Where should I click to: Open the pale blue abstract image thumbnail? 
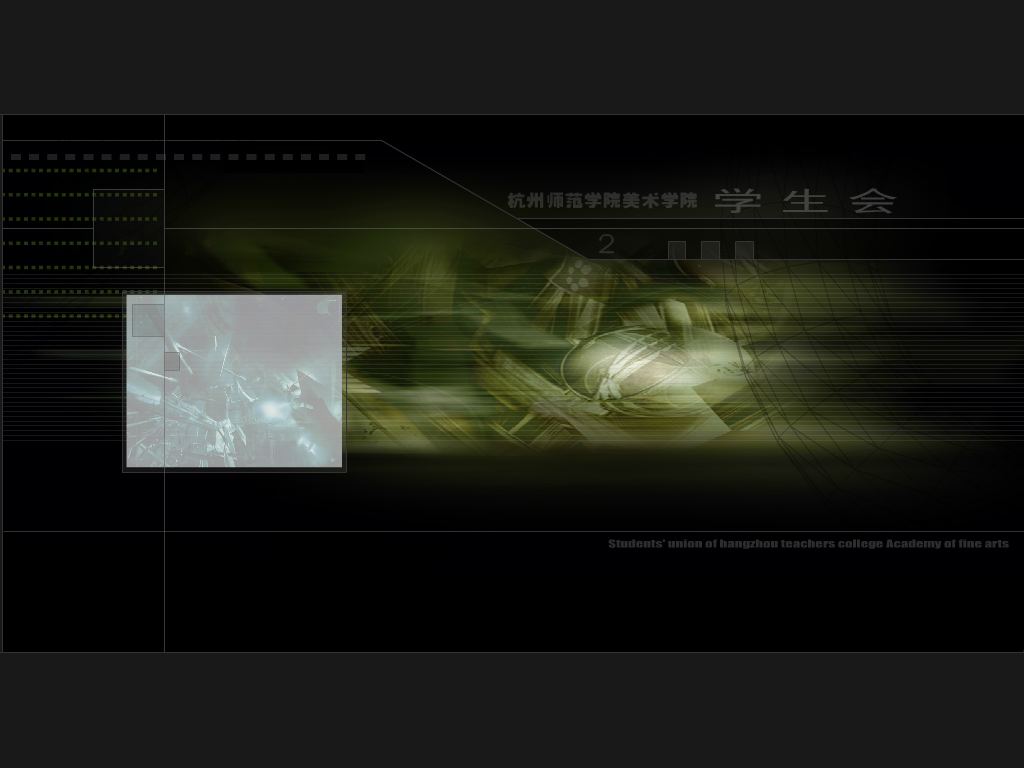[234, 381]
